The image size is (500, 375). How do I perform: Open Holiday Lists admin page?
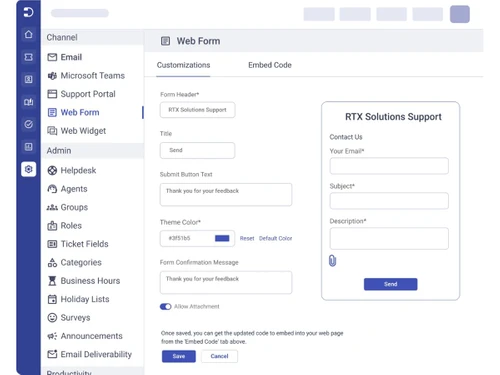pos(85,299)
